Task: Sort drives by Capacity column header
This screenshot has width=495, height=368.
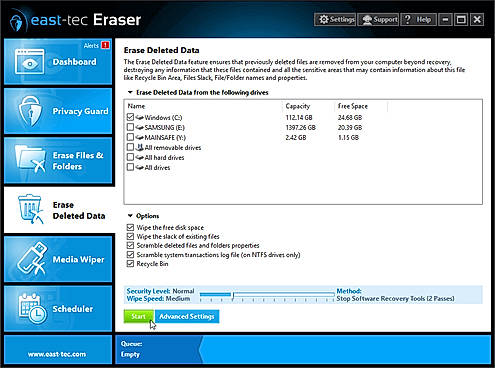Action: 298,106
